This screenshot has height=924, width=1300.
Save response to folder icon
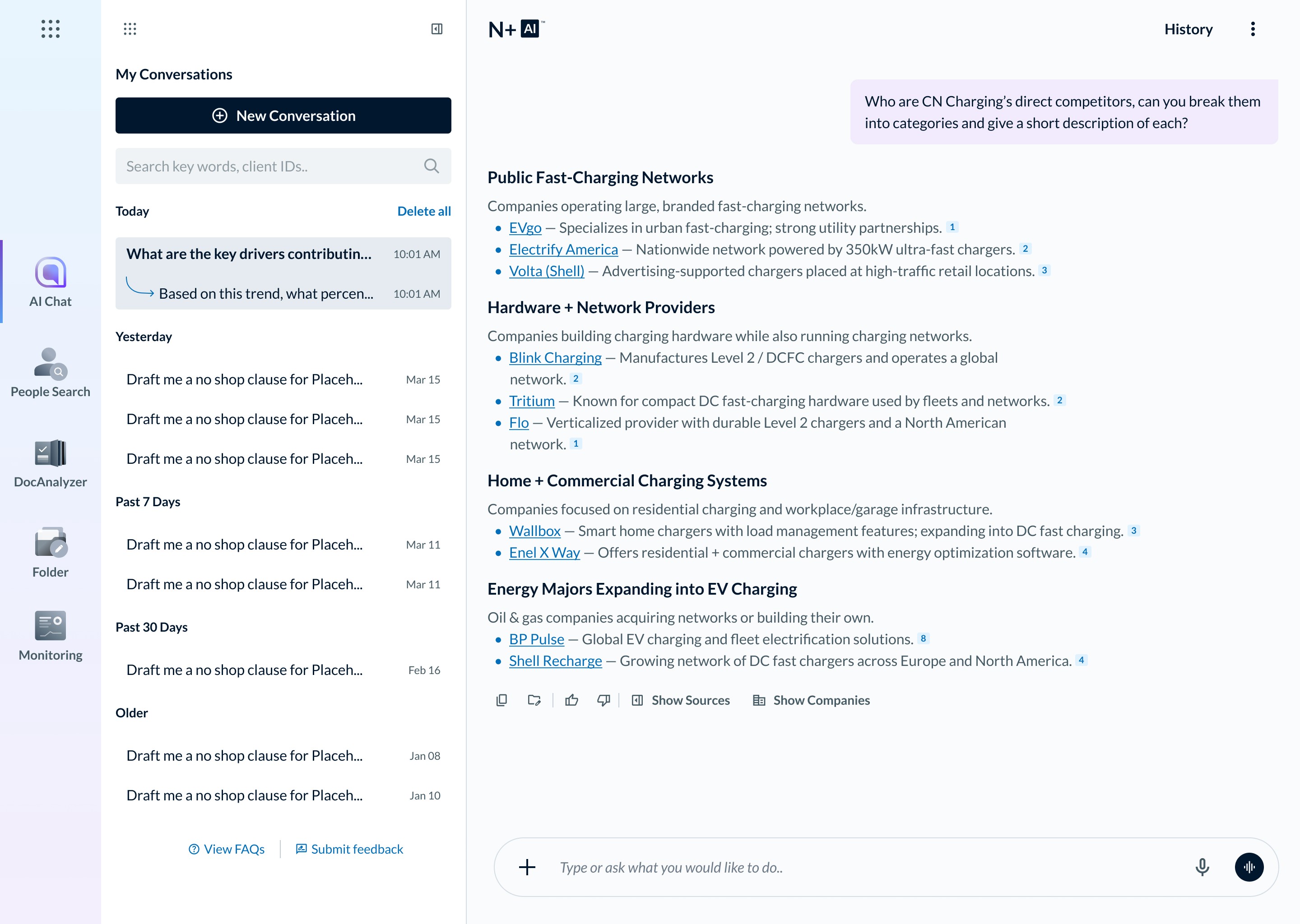pos(534,700)
